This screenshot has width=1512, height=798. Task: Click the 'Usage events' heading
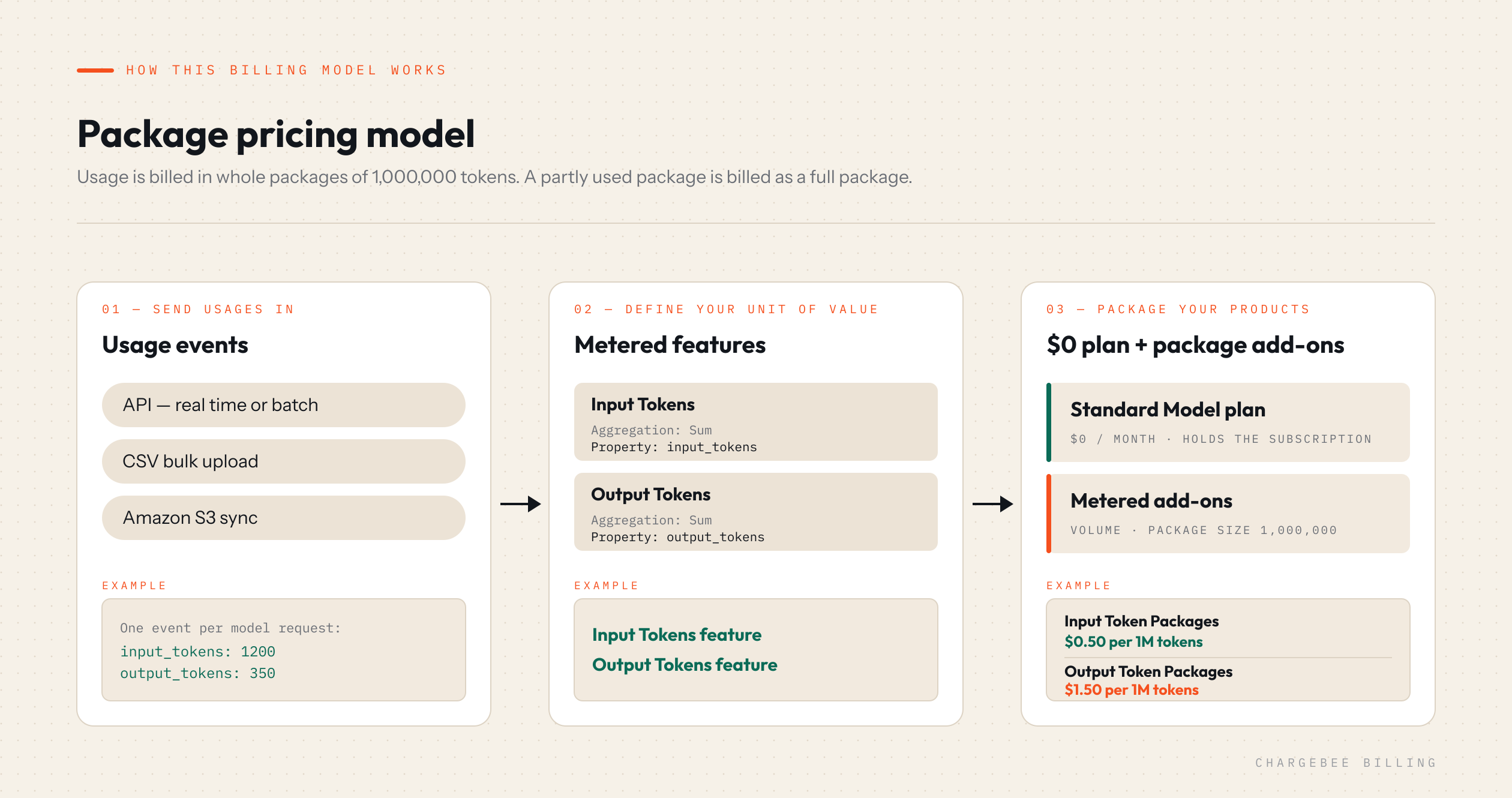click(x=175, y=346)
